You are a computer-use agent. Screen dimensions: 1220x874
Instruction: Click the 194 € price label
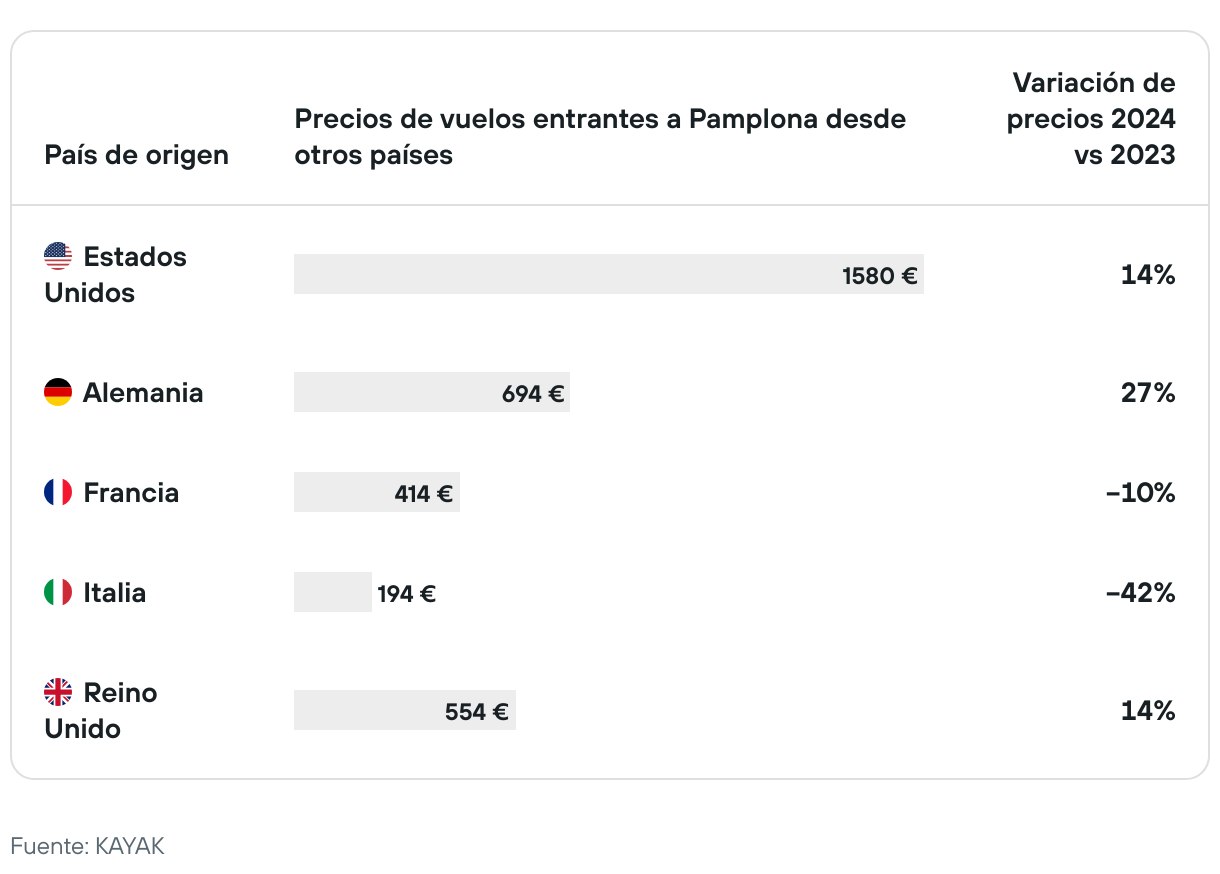[x=406, y=593]
